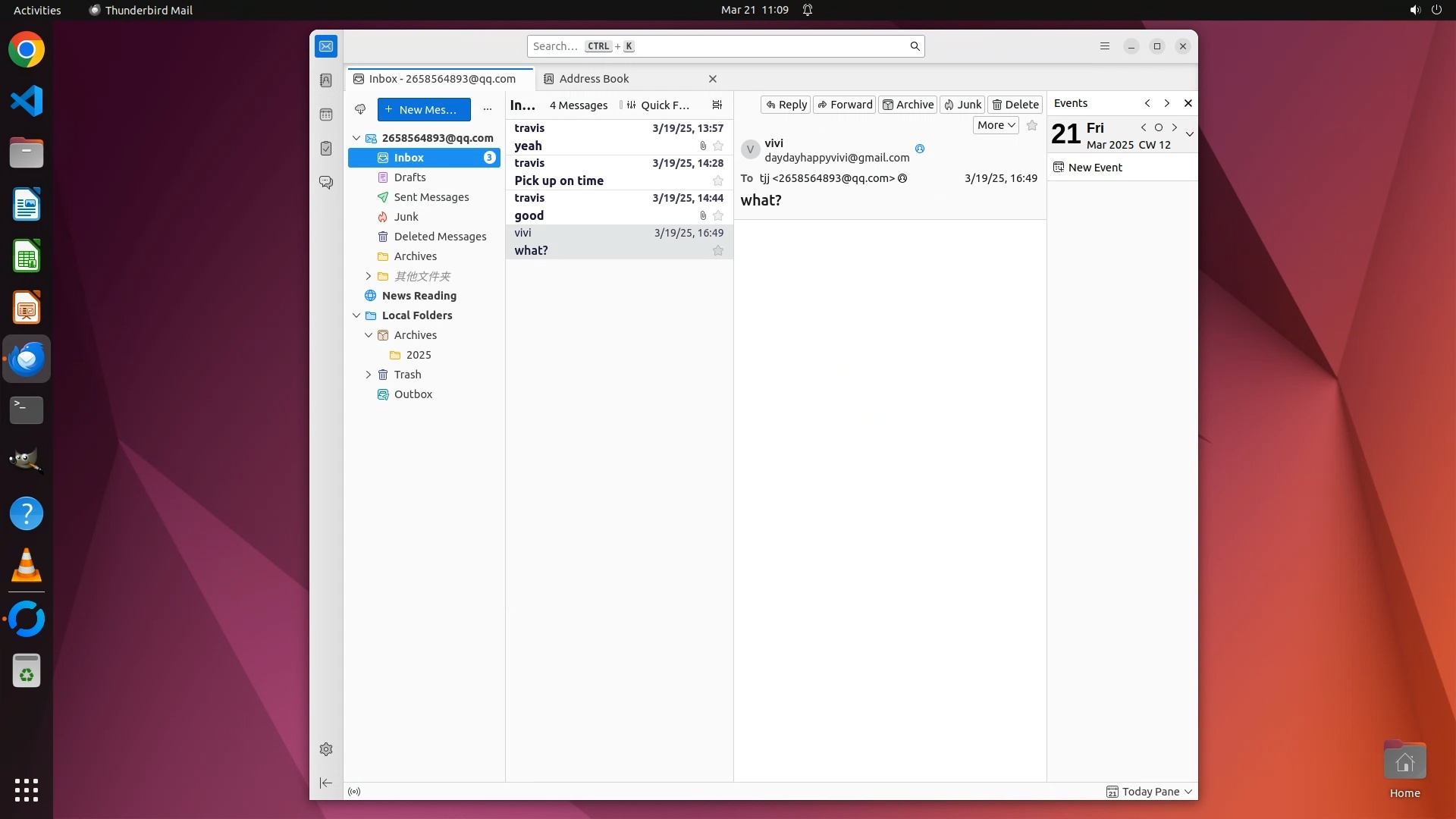The height and width of the screenshot is (819, 1456).
Task: Collapse the Local Folders tree
Action: 356,315
